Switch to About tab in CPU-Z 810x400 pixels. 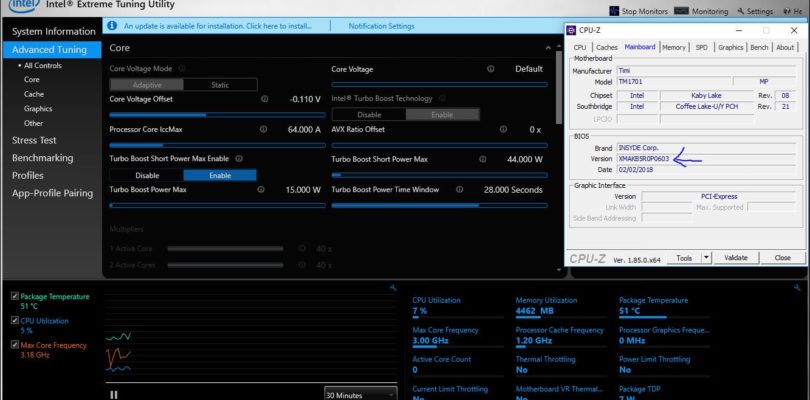pos(785,47)
